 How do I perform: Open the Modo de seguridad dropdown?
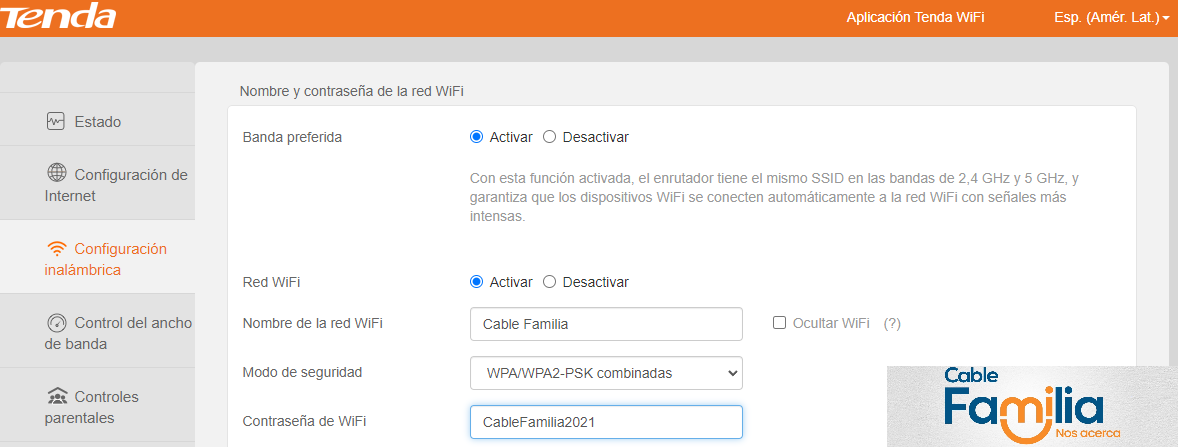click(606, 373)
